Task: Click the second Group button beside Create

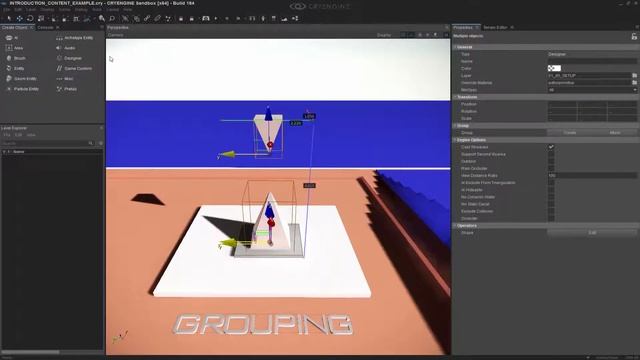Action: (x=615, y=133)
